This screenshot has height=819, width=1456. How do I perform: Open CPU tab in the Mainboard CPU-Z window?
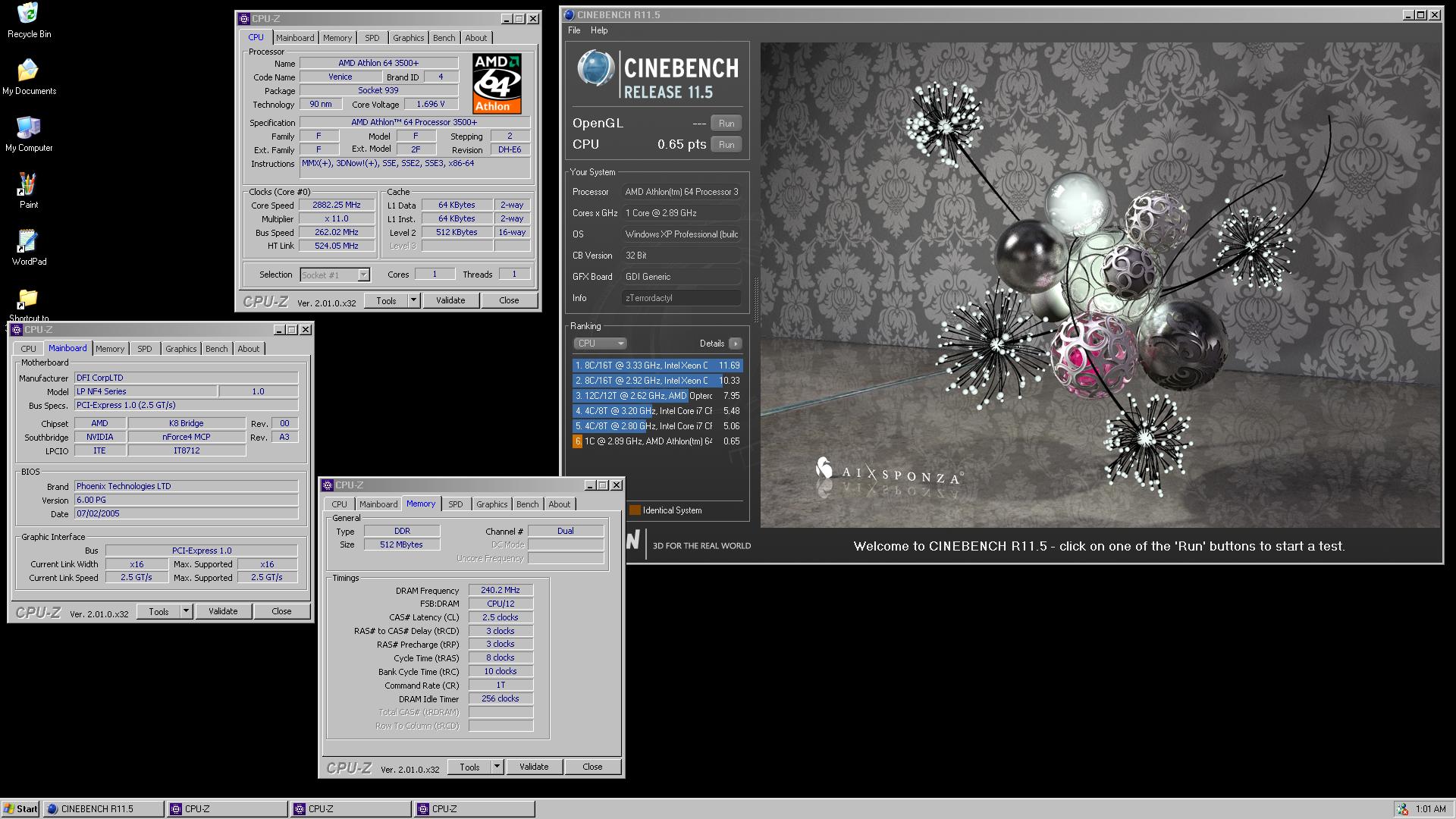coord(28,349)
